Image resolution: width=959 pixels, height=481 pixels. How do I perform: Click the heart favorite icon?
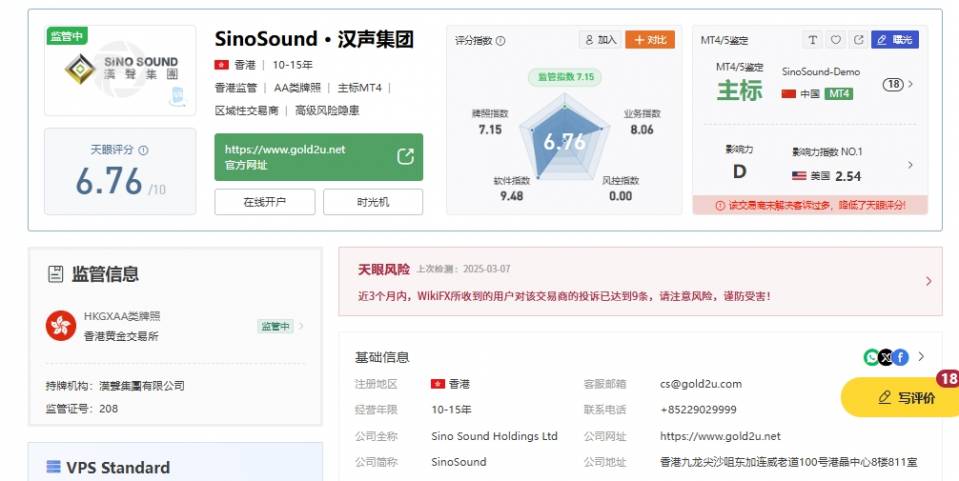pos(835,40)
